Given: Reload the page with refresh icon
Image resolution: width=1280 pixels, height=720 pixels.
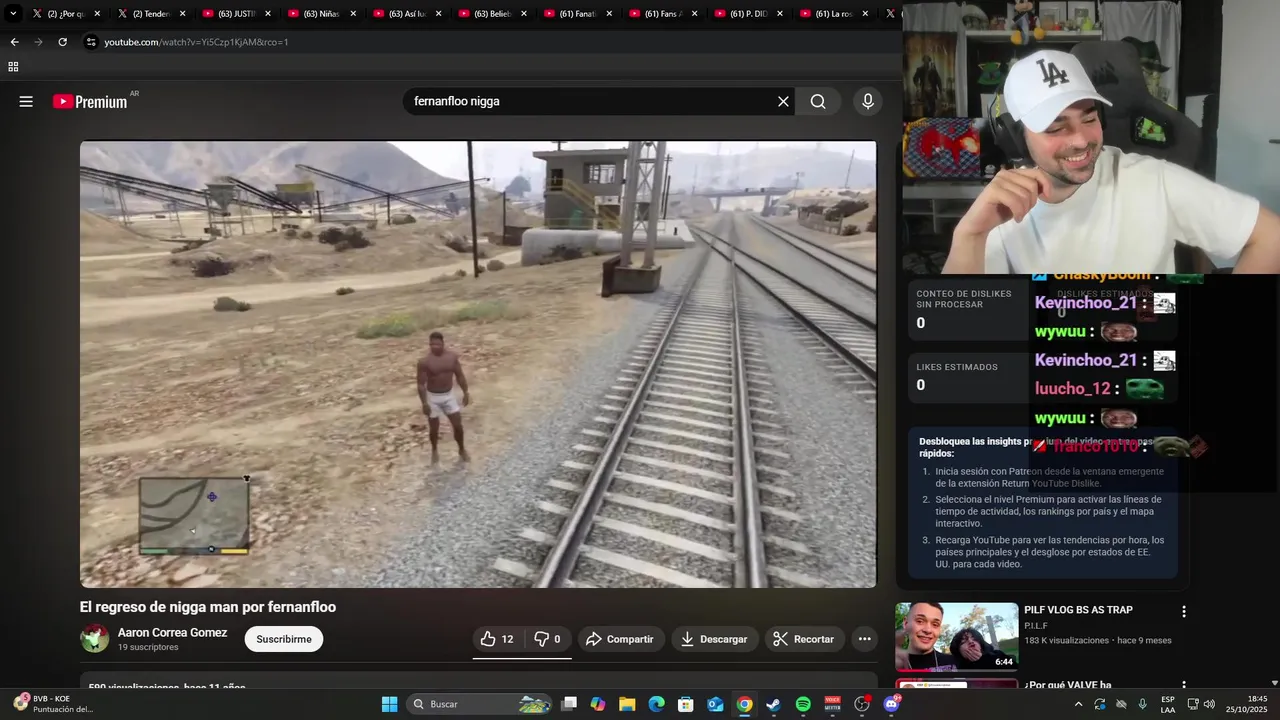Looking at the screenshot, I should [62, 42].
